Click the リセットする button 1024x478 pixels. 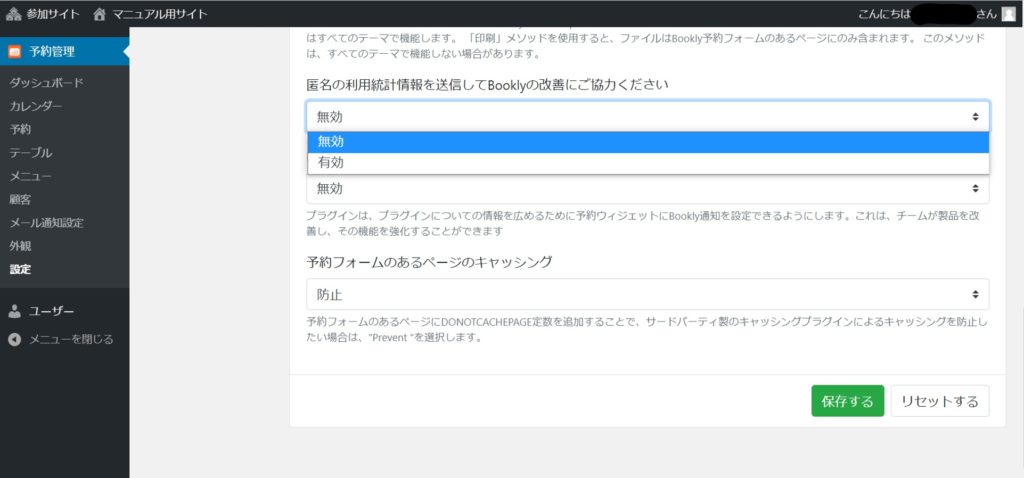[x=939, y=401]
